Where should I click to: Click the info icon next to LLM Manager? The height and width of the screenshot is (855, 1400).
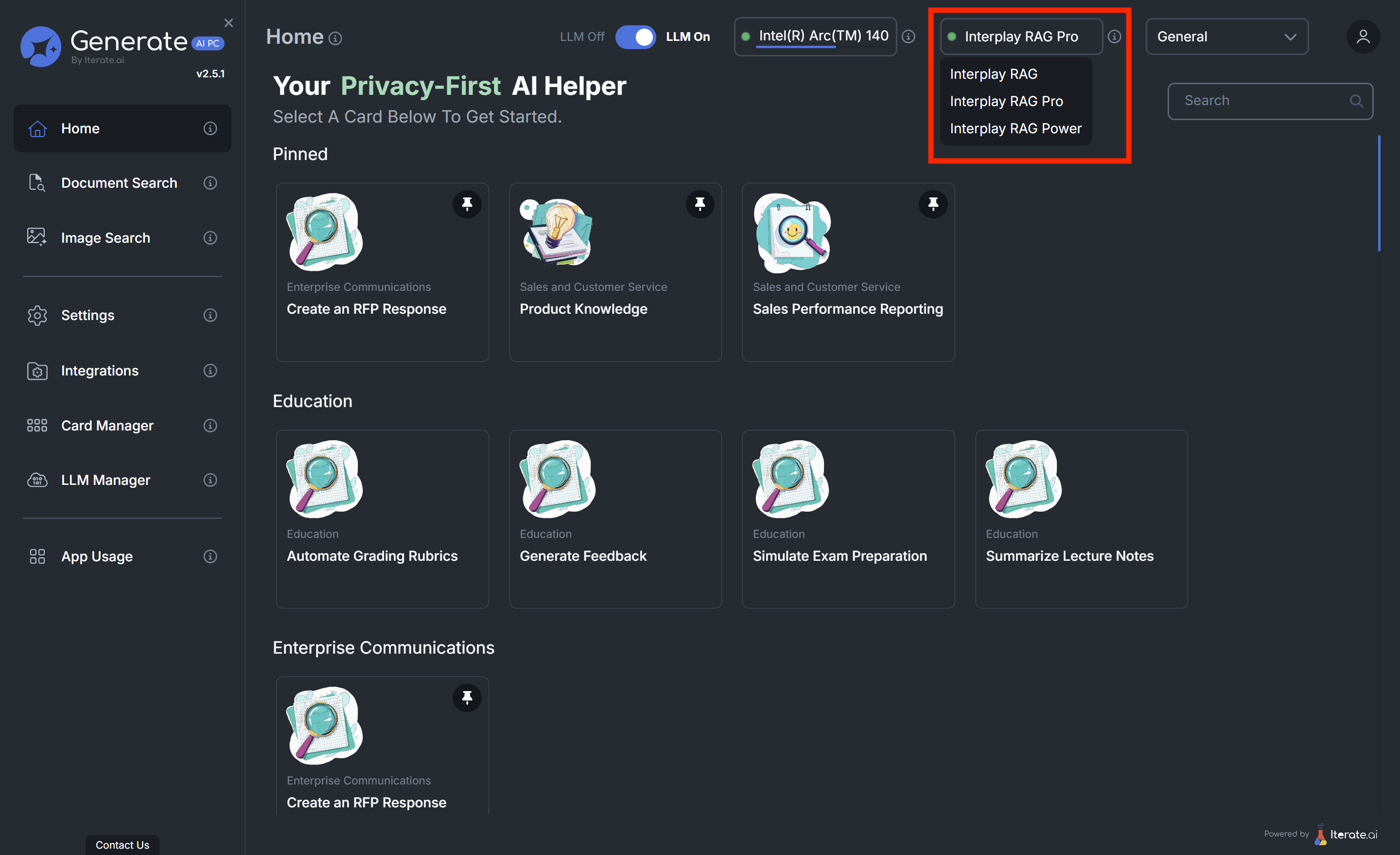pos(210,480)
